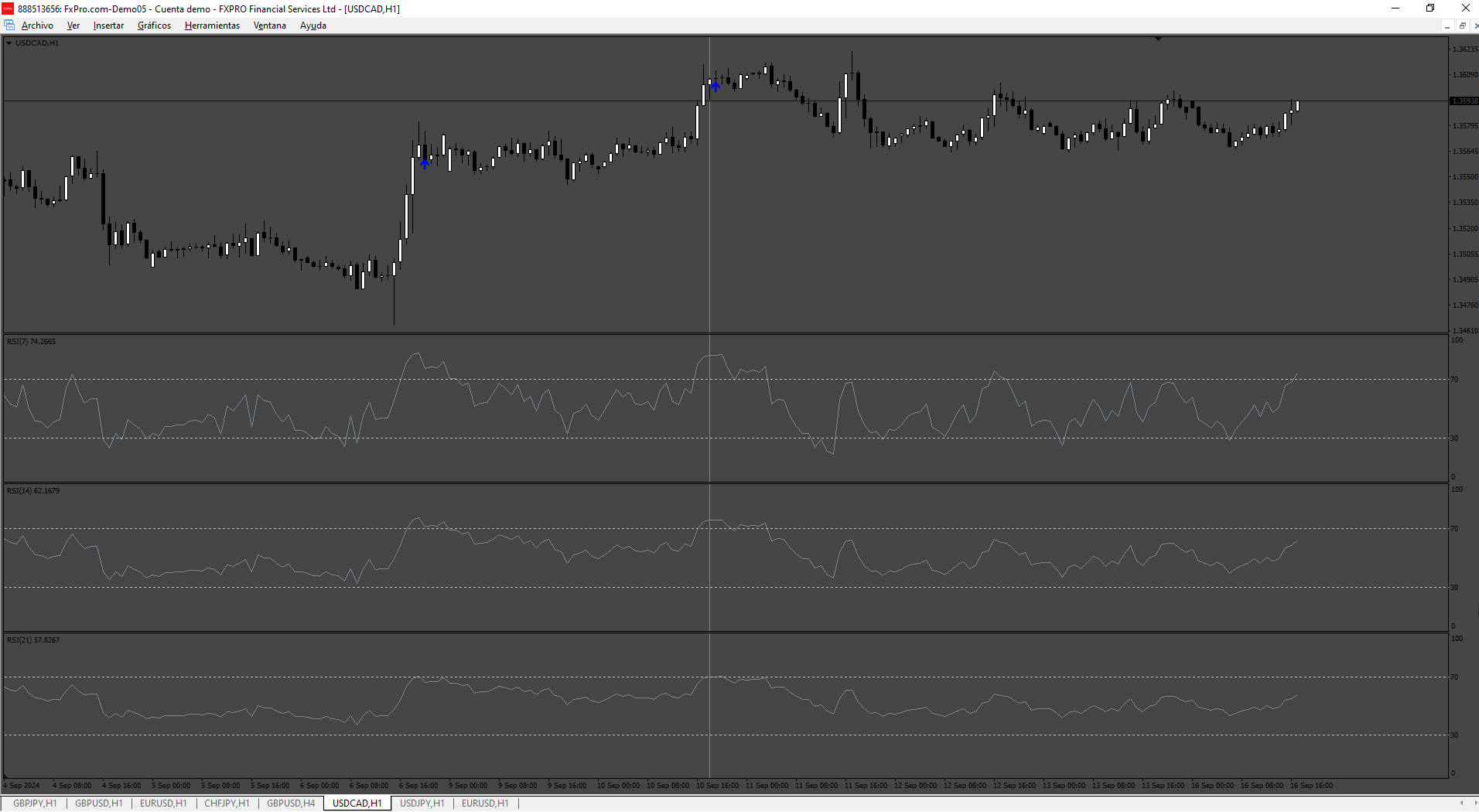Click the 100 level label in RSI(21) panel
Screen dimensions: 1479x812
(x=1457, y=638)
